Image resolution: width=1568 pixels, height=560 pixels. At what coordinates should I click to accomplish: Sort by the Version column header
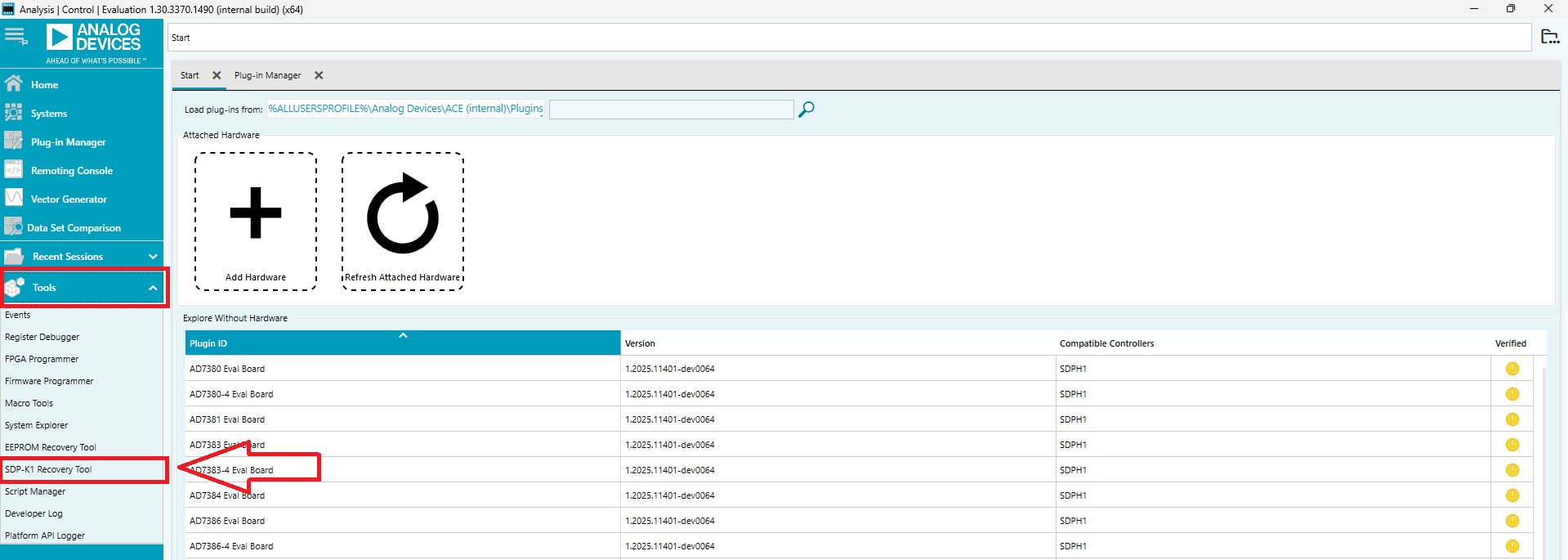(640, 343)
